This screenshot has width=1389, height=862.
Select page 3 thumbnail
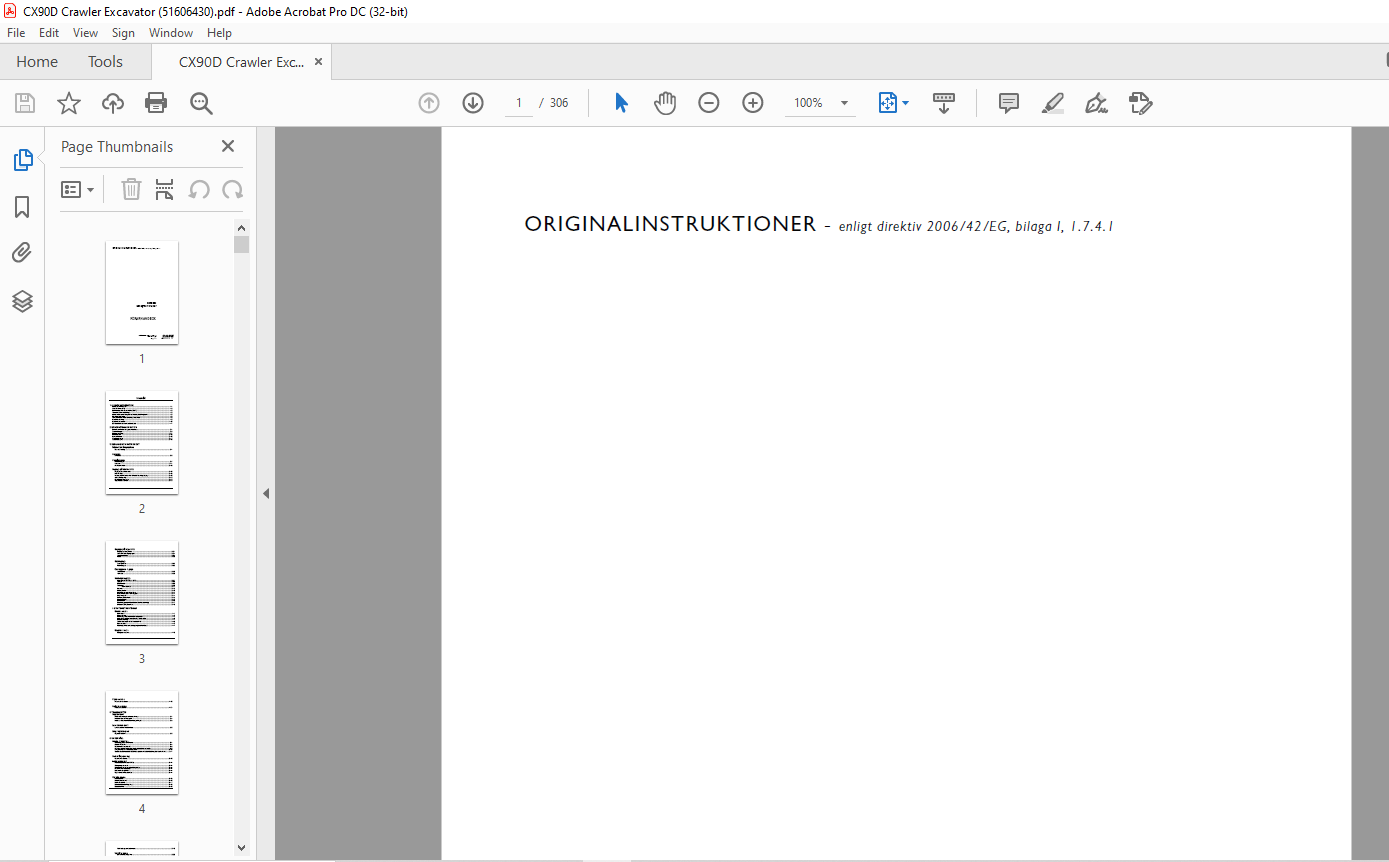(142, 592)
